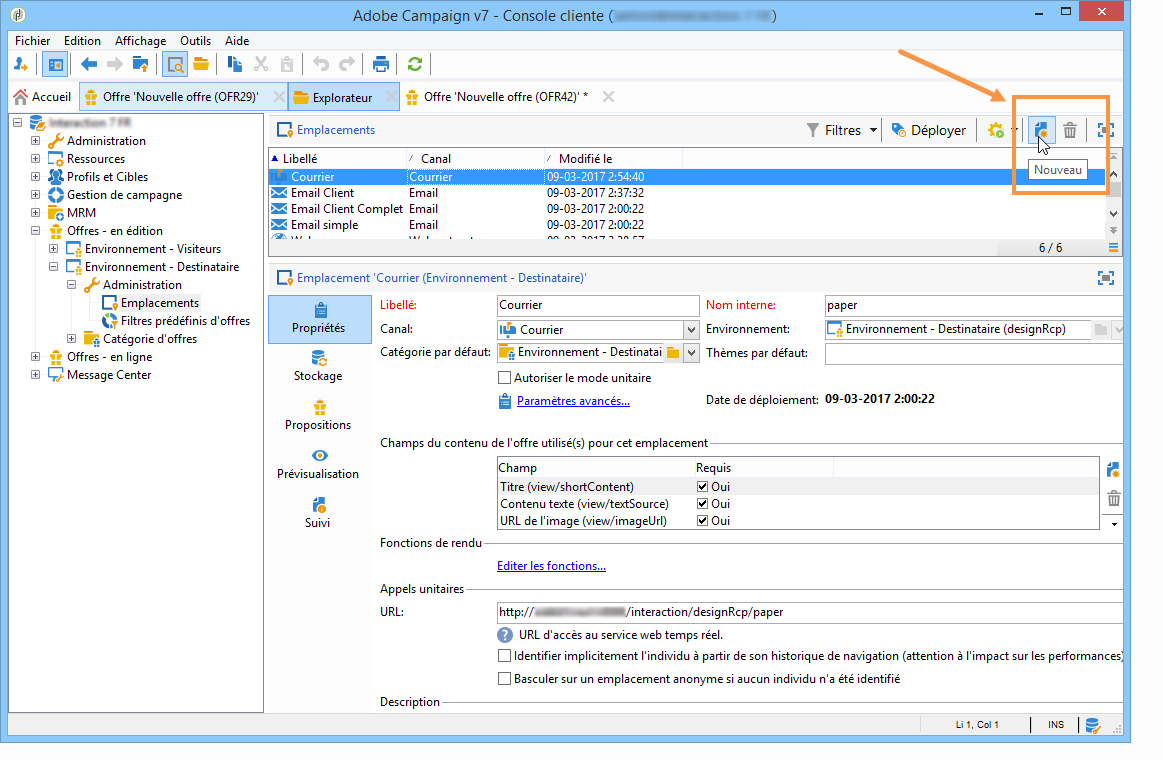Click add field icon beside Champ table

point(1113,470)
